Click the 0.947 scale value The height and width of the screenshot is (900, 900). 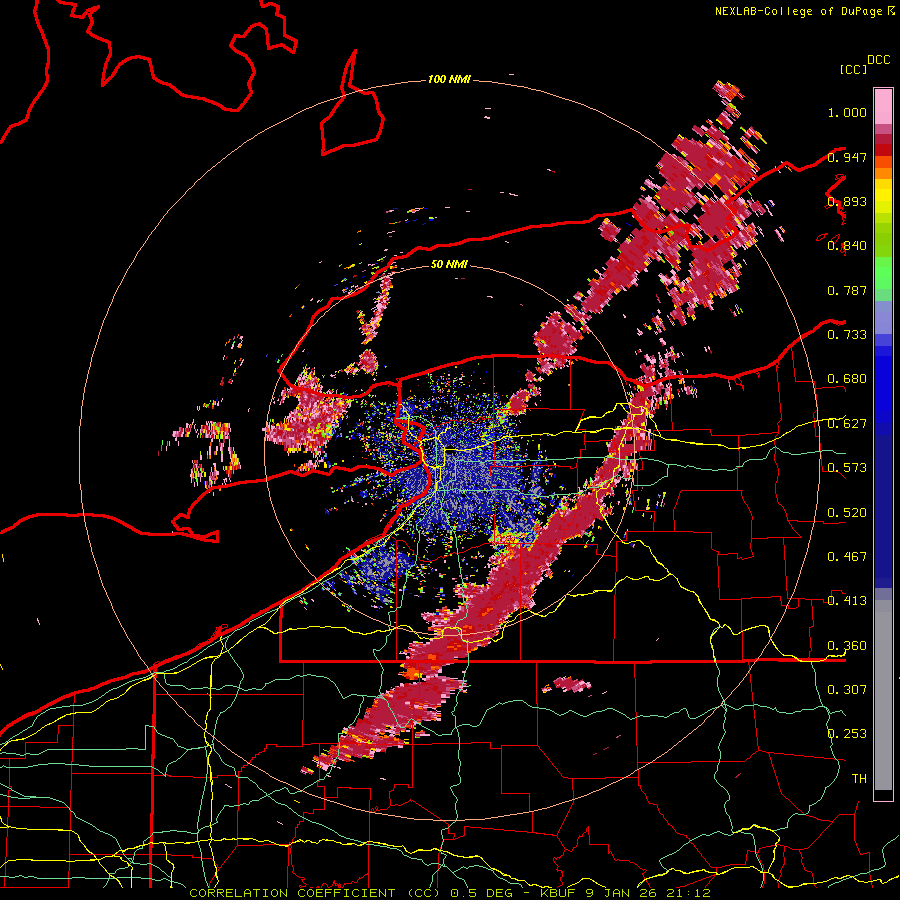(x=847, y=157)
